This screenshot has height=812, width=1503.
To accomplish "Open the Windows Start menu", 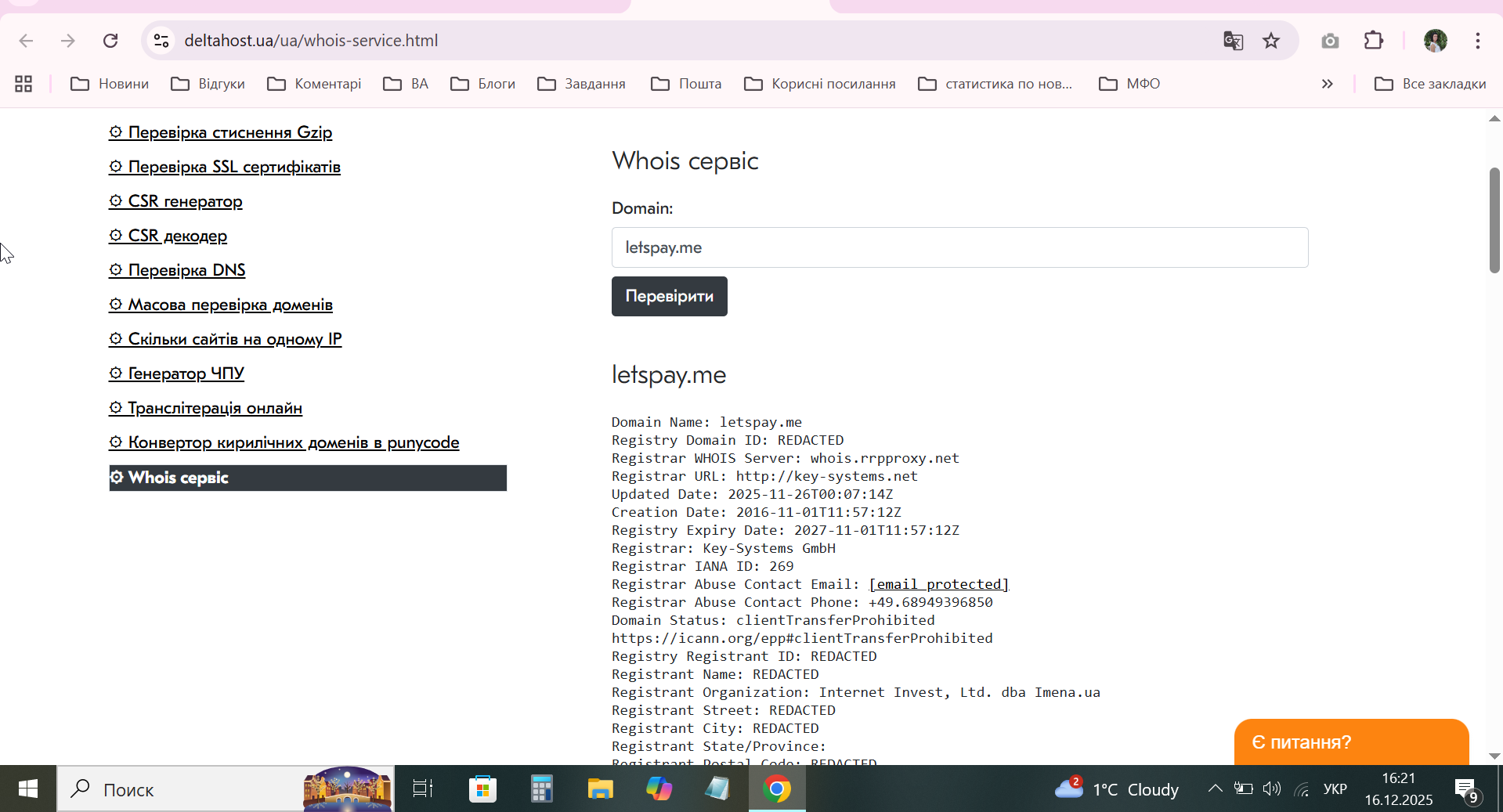I will click(x=28, y=789).
